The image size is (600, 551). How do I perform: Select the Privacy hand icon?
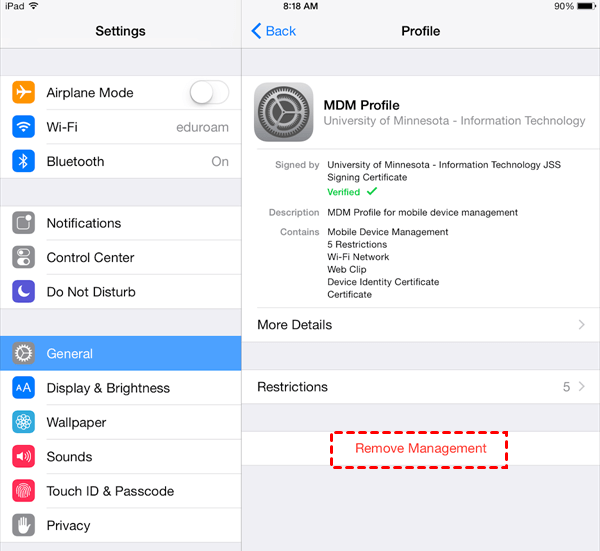[23, 525]
